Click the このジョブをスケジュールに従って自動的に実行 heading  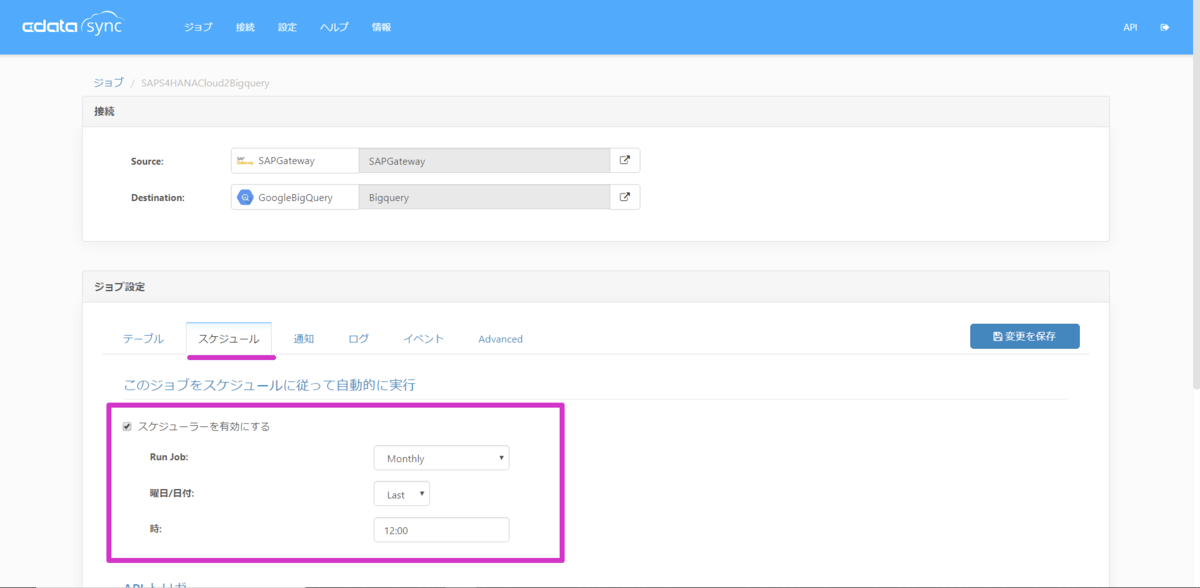[269, 384]
